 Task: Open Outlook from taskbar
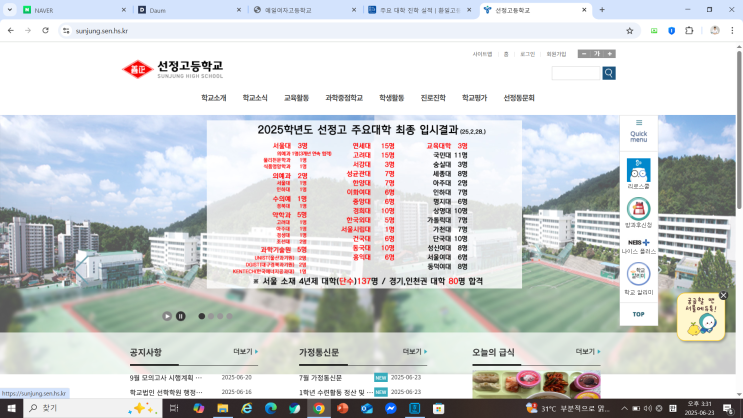point(367,408)
